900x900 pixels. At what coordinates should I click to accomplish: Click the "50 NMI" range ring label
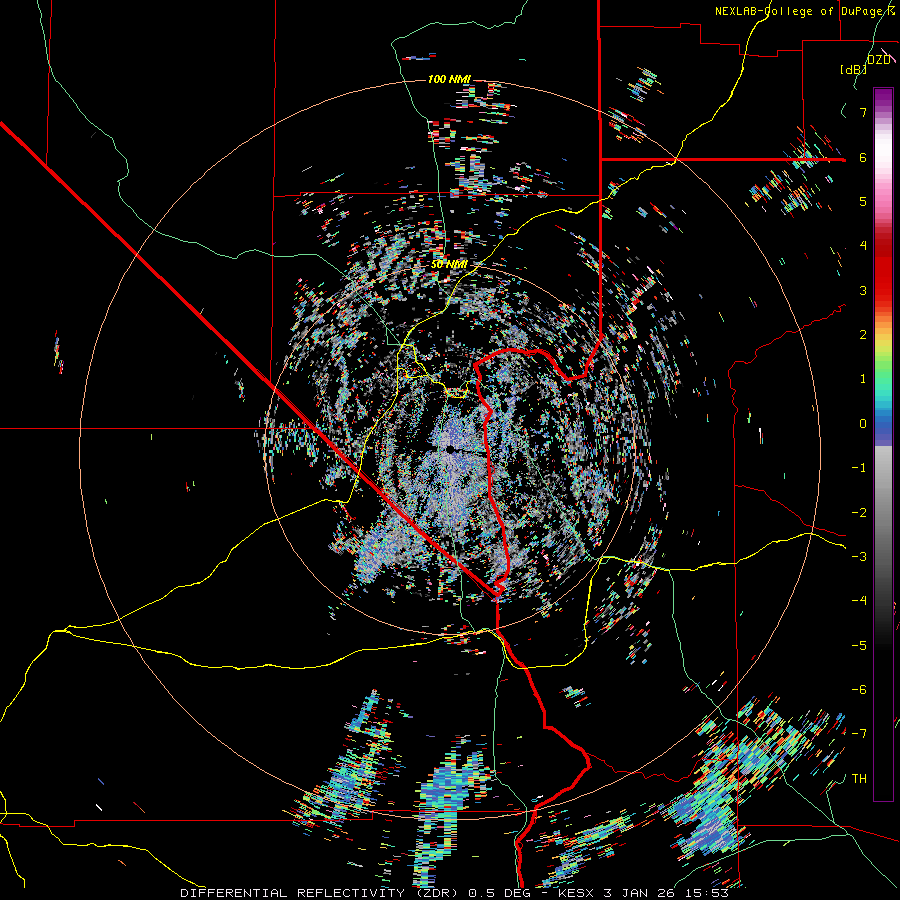click(449, 264)
